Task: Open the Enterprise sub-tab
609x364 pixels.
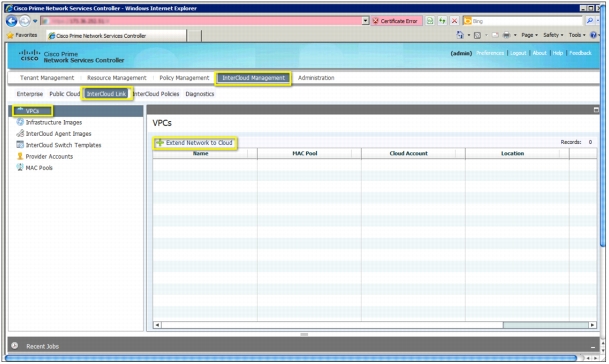Action: pos(30,94)
